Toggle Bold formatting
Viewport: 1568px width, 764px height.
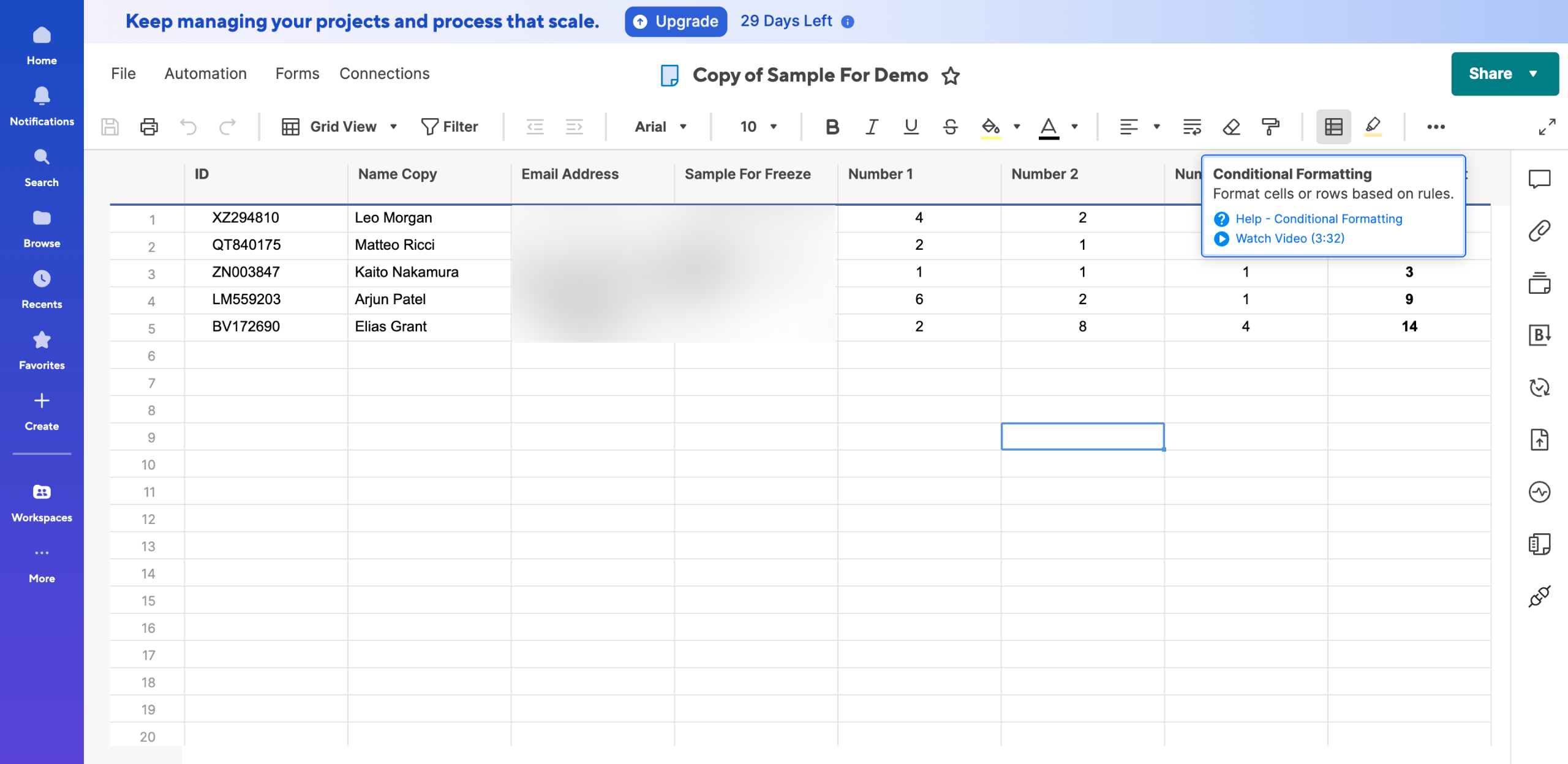pyautogui.click(x=832, y=127)
